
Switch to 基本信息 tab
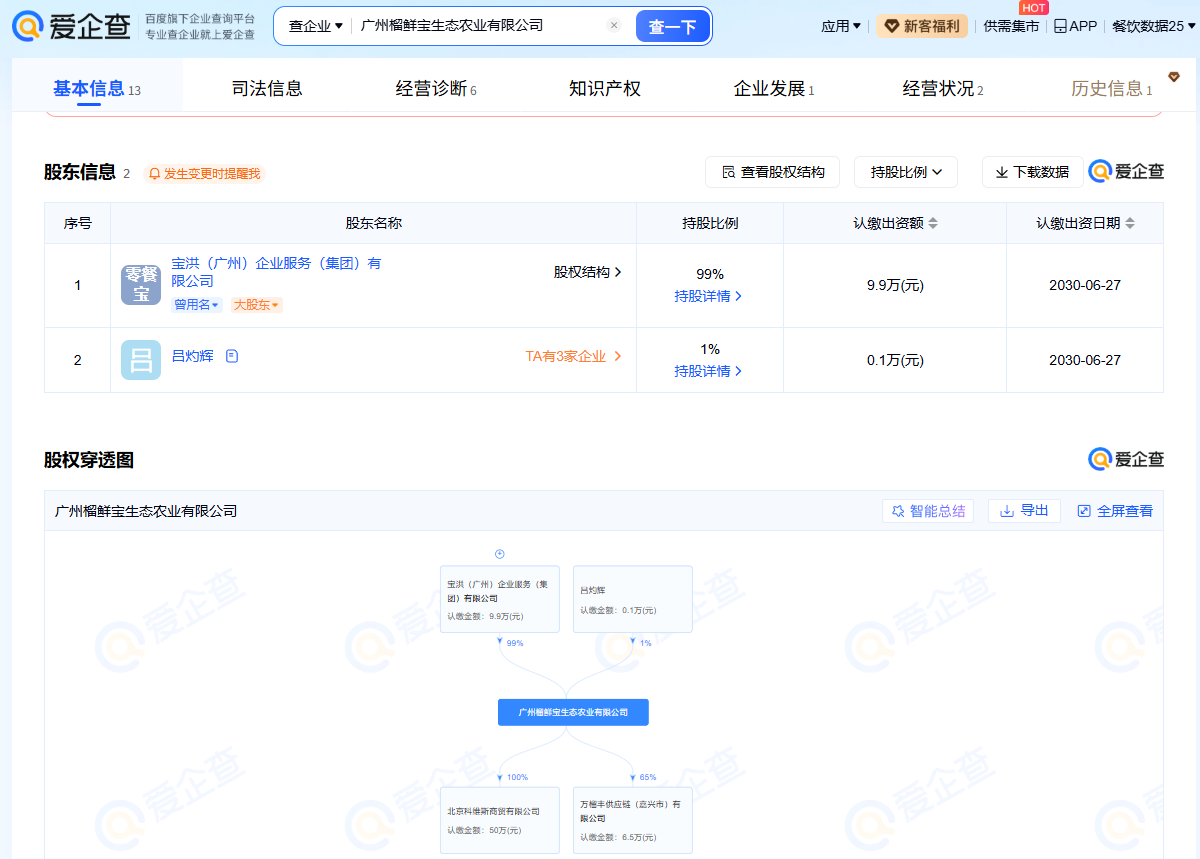[96, 88]
